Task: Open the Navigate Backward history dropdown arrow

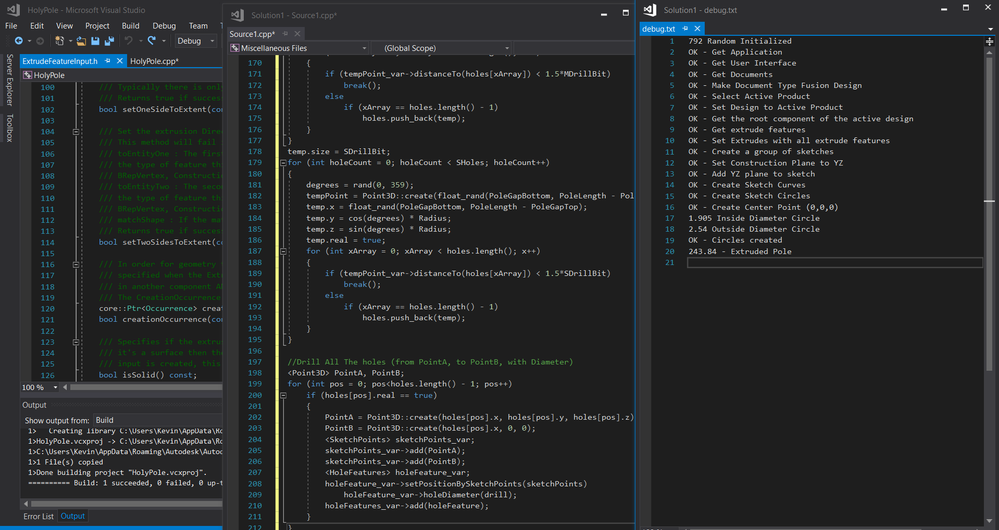Action: (x=28, y=41)
